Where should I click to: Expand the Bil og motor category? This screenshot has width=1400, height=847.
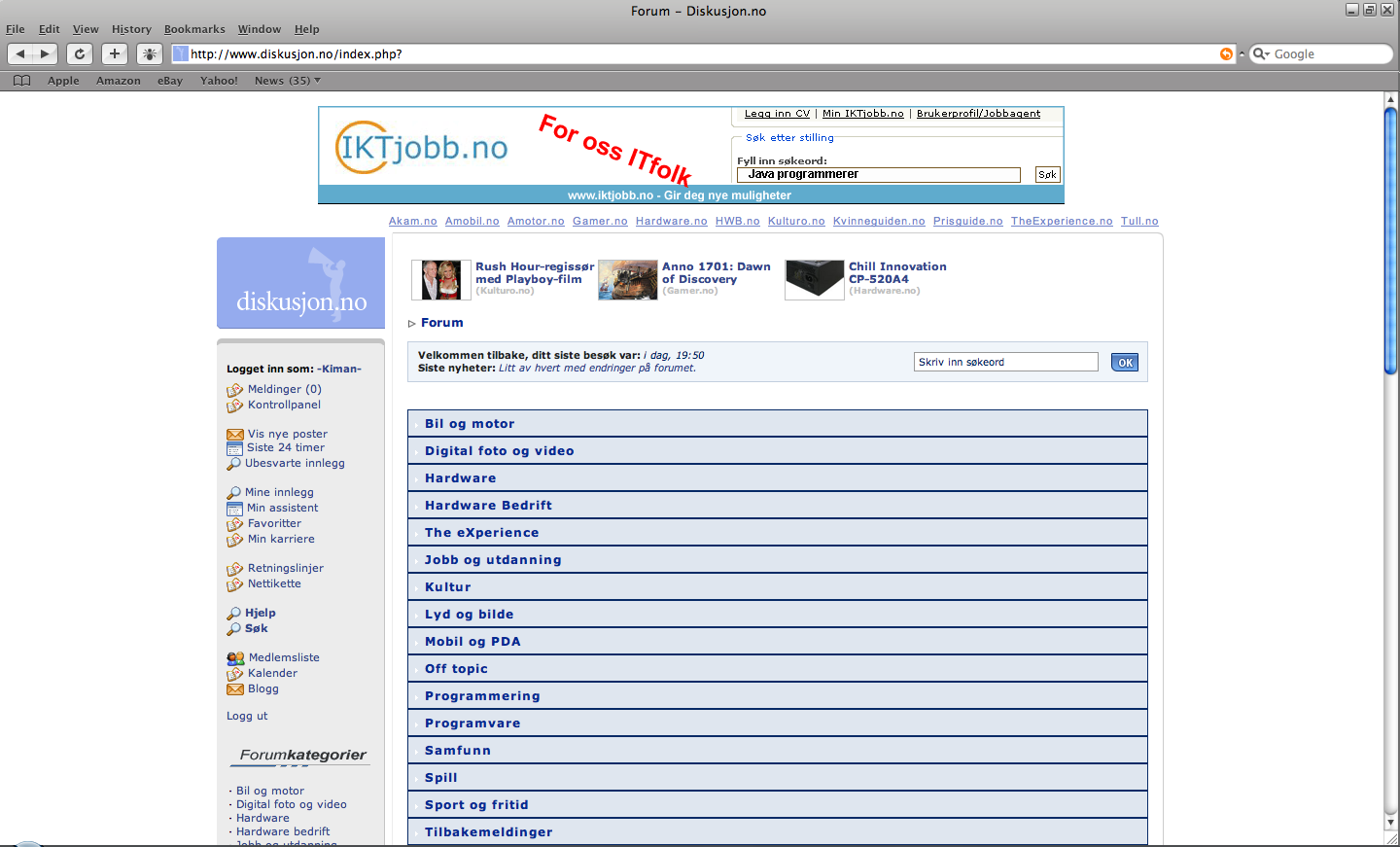click(x=778, y=424)
